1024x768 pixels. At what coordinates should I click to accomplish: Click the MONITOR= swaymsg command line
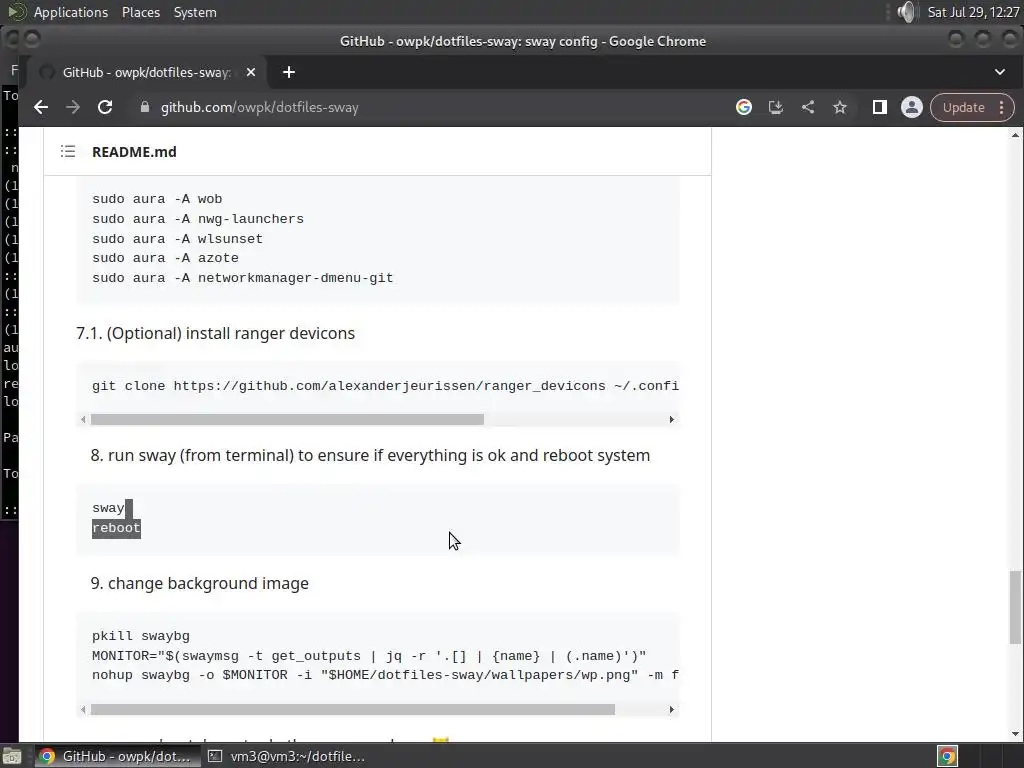coord(369,656)
